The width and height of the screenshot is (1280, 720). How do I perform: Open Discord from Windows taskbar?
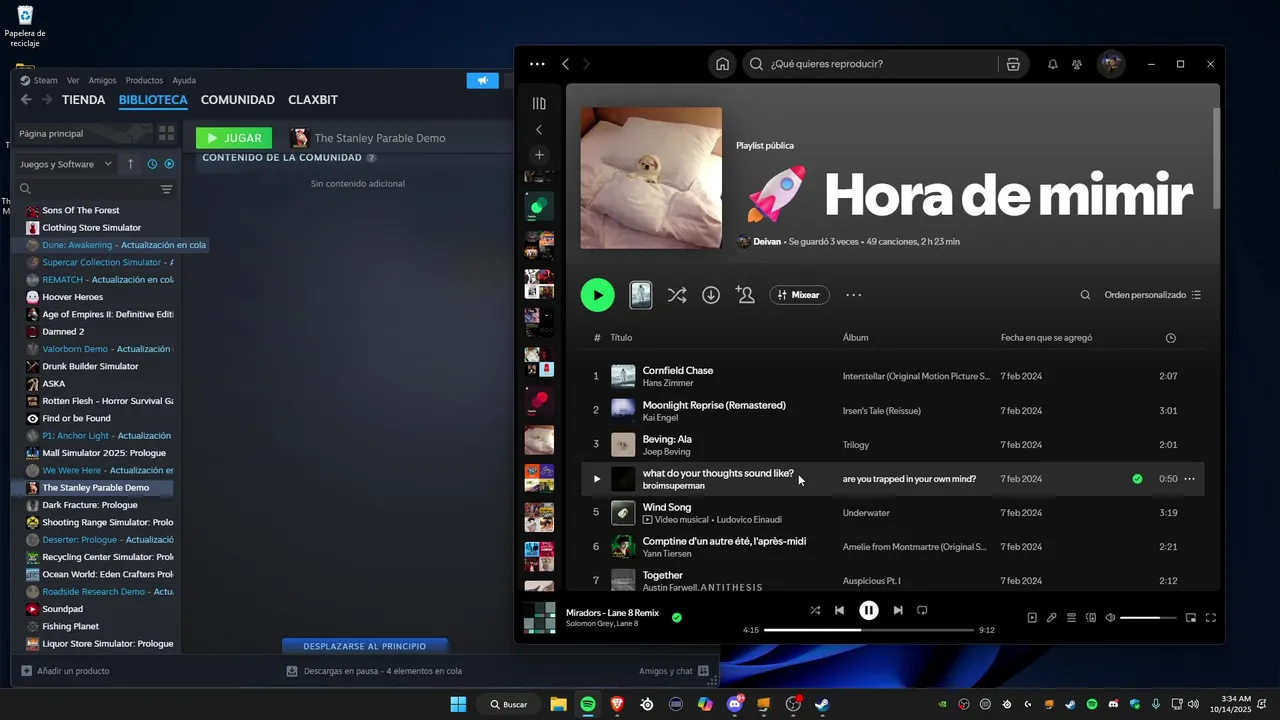[x=735, y=704]
